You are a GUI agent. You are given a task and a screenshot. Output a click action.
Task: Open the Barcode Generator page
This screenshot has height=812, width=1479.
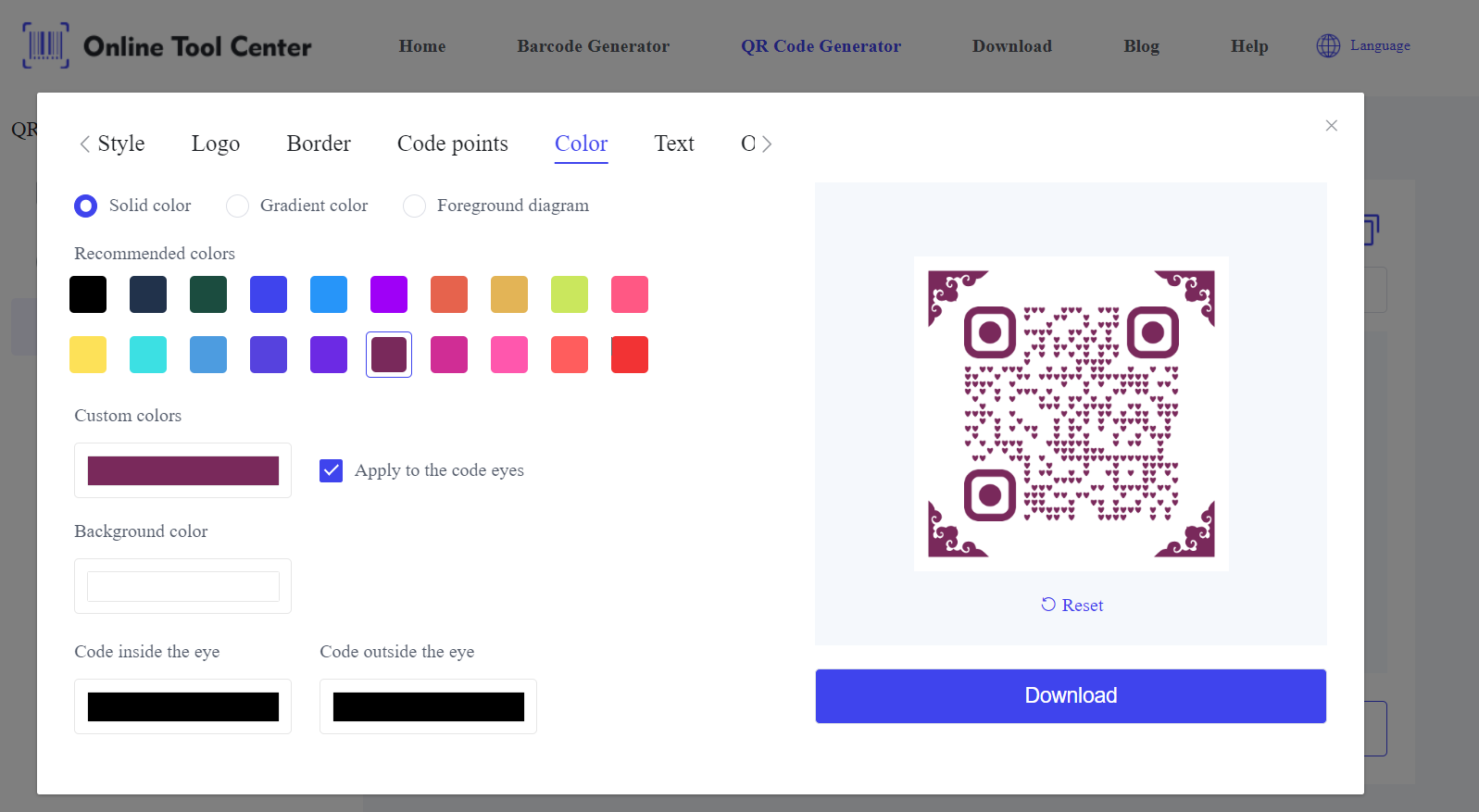coord(593,46)
